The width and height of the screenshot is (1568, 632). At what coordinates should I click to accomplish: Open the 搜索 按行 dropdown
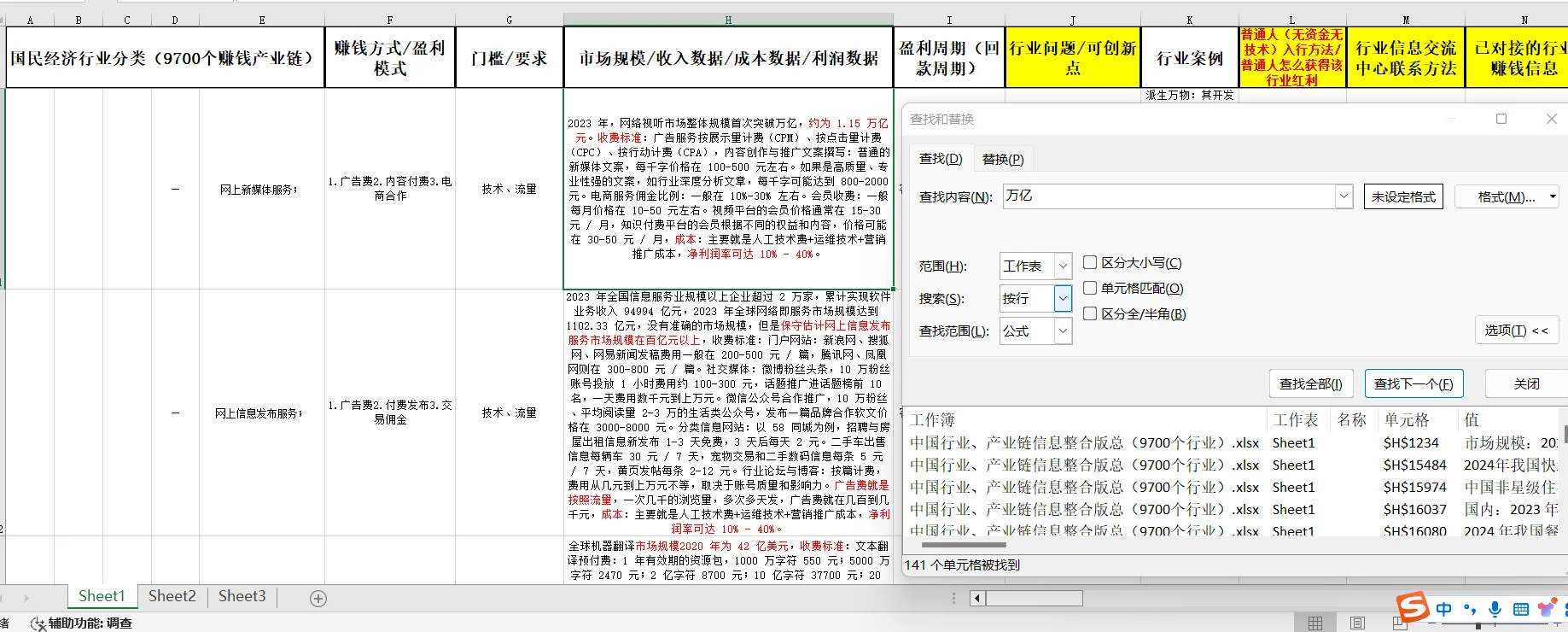coord(1063,298)
